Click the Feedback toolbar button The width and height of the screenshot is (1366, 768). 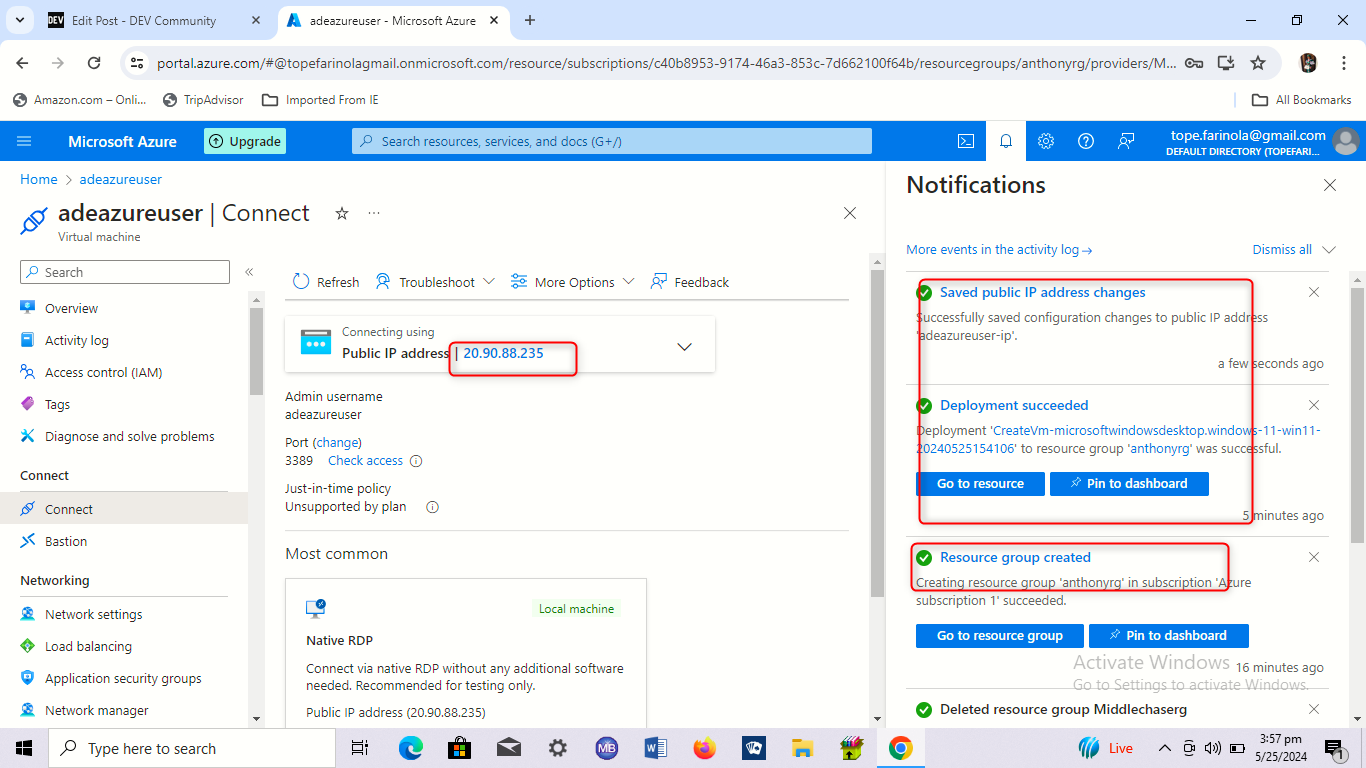(x=690, y=282)
